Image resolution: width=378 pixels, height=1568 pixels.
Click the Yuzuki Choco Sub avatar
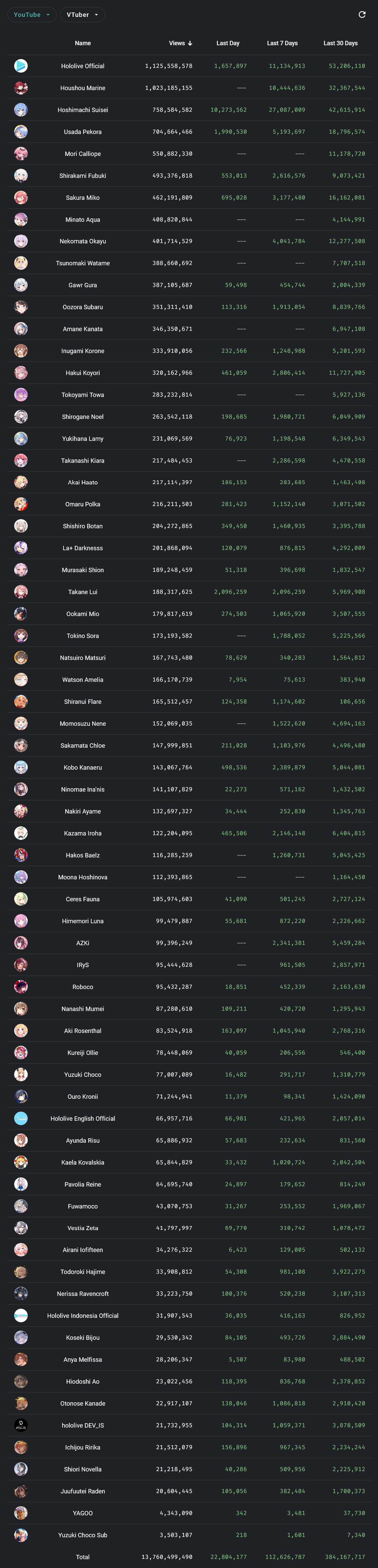21,1535
